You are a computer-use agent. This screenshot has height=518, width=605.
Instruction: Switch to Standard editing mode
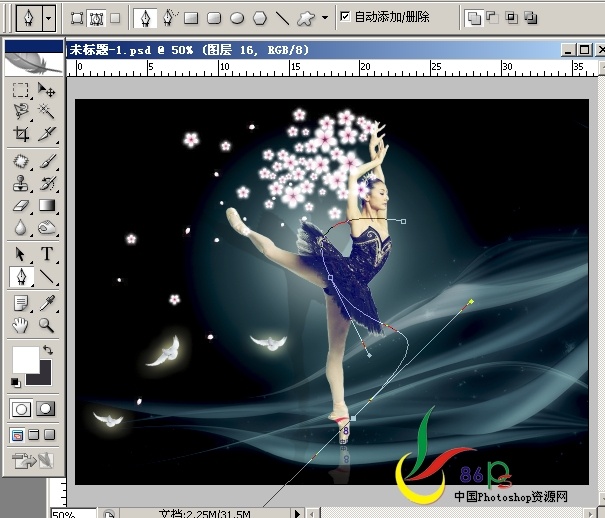[x=21, y=408]
